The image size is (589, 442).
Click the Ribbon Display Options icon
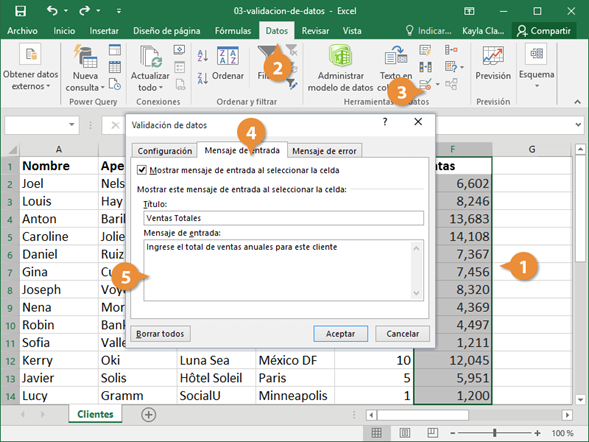coord(469,11)
